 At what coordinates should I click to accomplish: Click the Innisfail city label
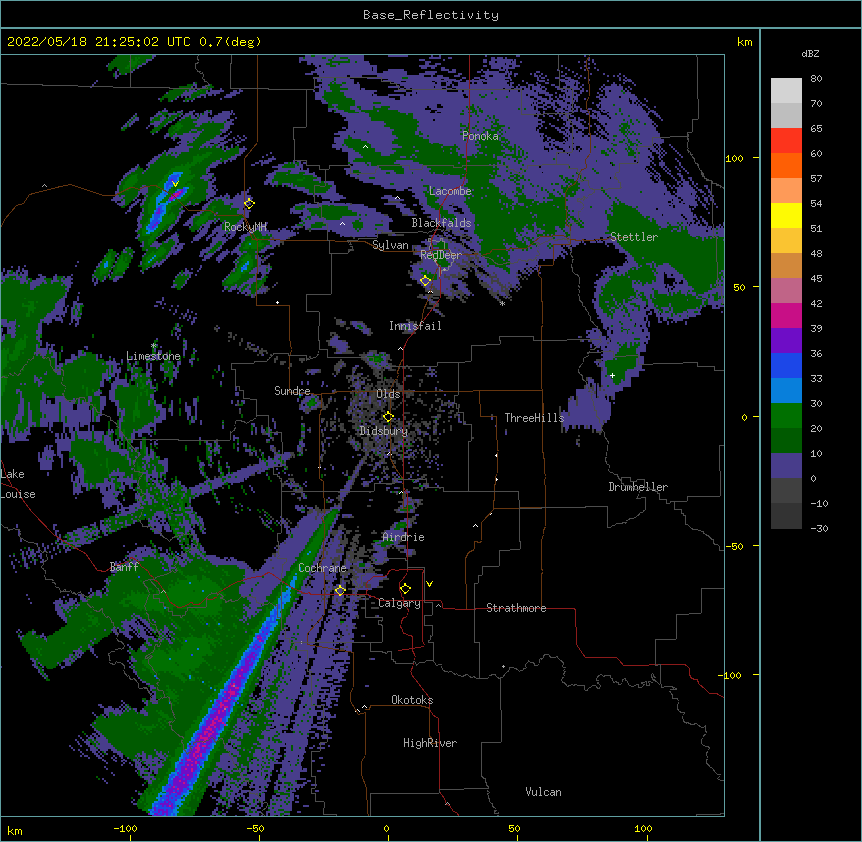pos(415,326)
